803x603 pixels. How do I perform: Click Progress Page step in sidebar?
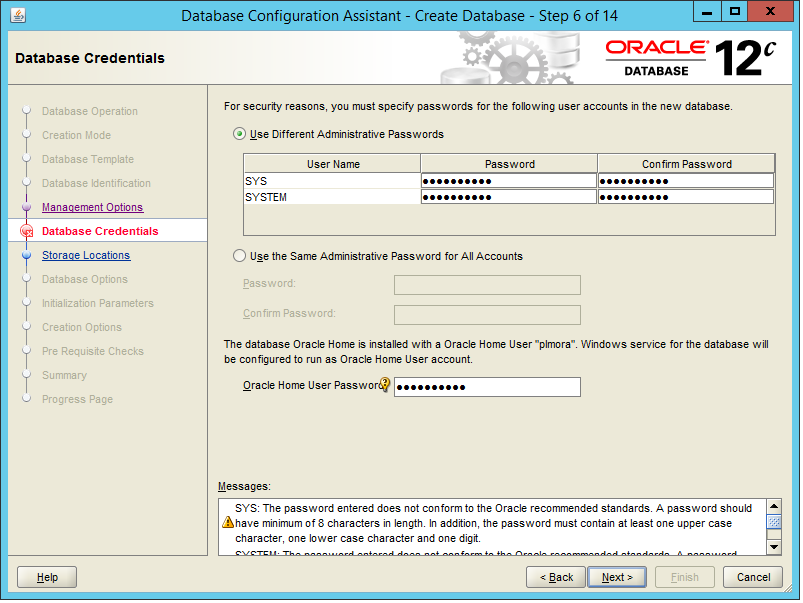(x=77, y=399)
